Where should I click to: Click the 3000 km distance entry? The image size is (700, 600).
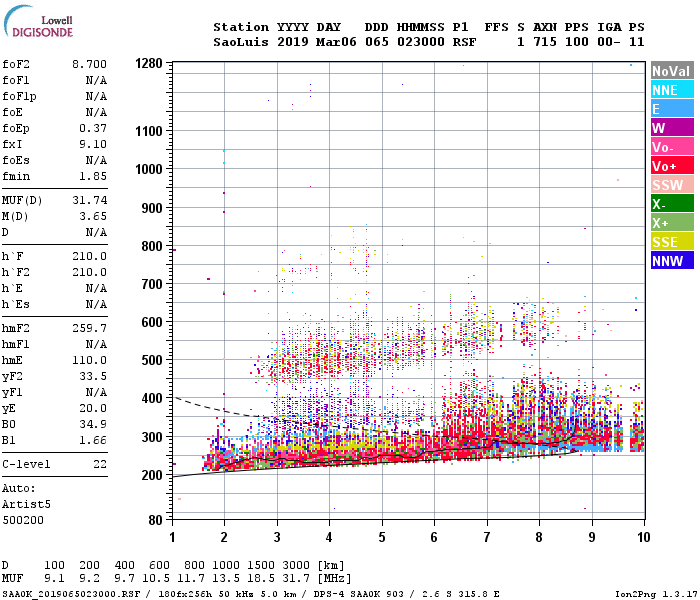[296, 565]
